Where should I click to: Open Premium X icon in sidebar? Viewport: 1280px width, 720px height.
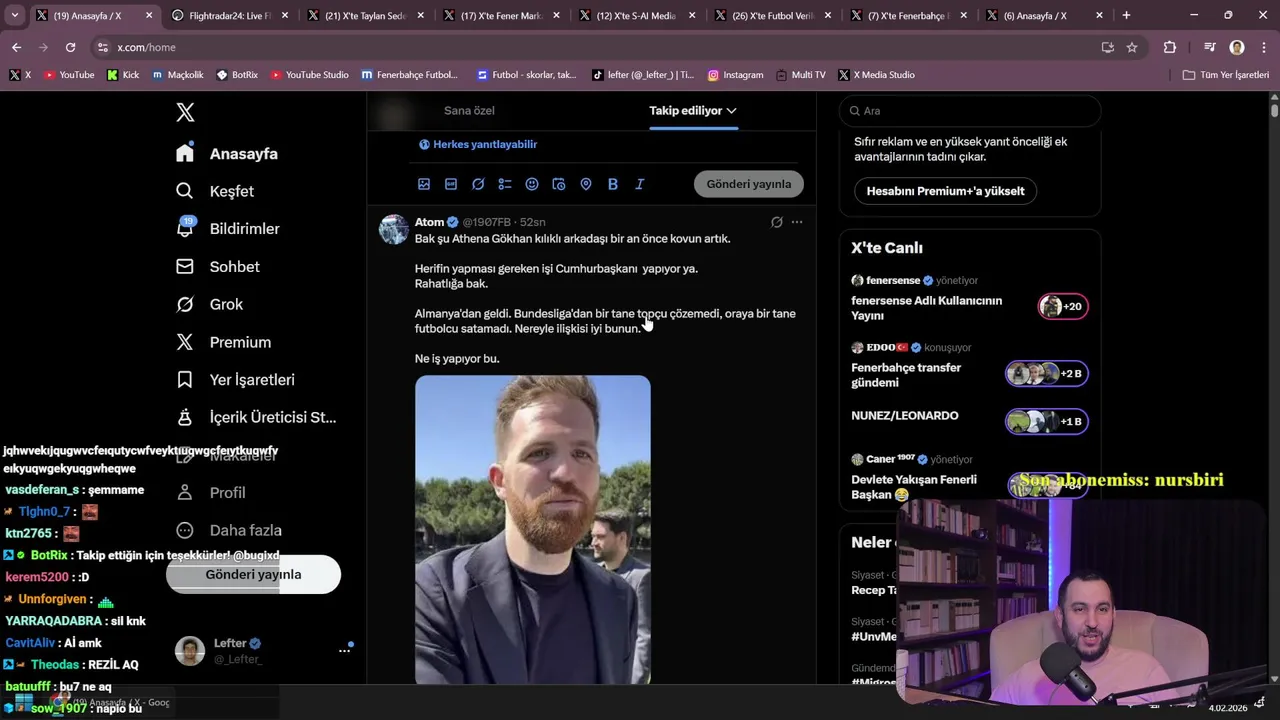pyautogui.click(x=185, y=342)
